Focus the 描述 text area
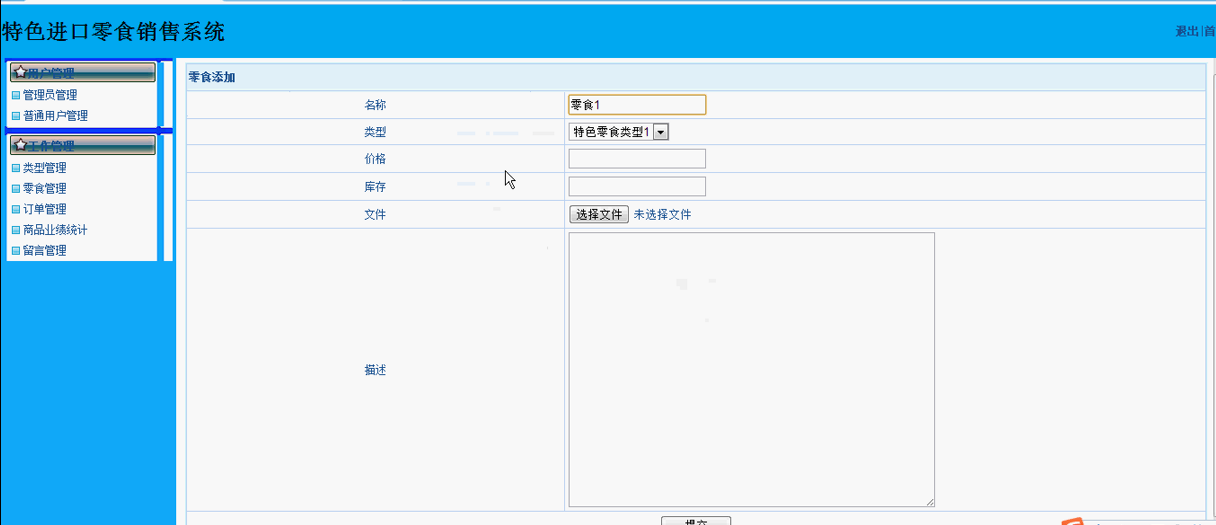 (x=751, y=370)
